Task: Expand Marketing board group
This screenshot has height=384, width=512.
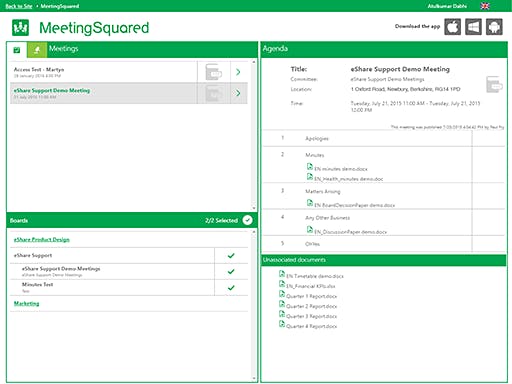Action: pos(26,304)
